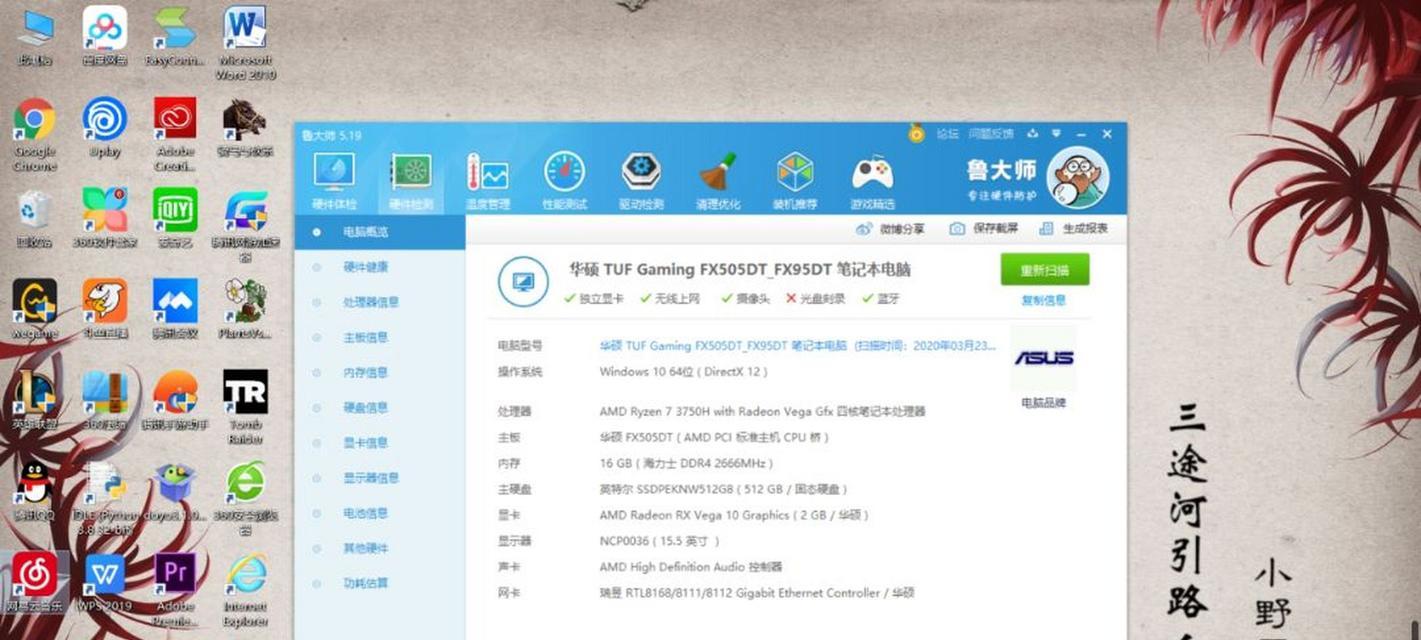Click the skin-change shirt icon in title bar
Image resolution: width=1421 pixels, height=640 pixels.
1031,133
